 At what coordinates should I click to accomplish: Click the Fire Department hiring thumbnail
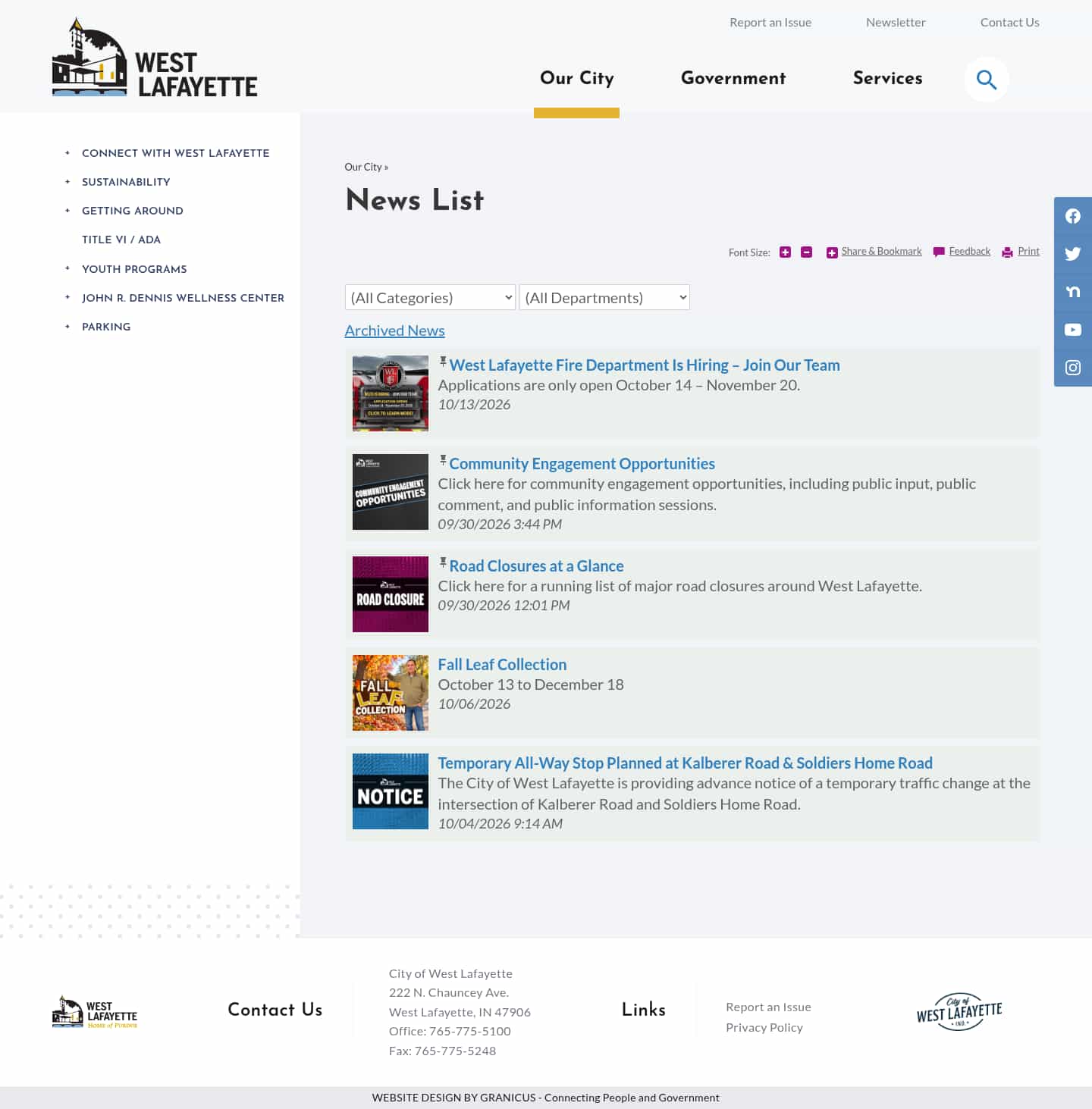tap(391, 393)
